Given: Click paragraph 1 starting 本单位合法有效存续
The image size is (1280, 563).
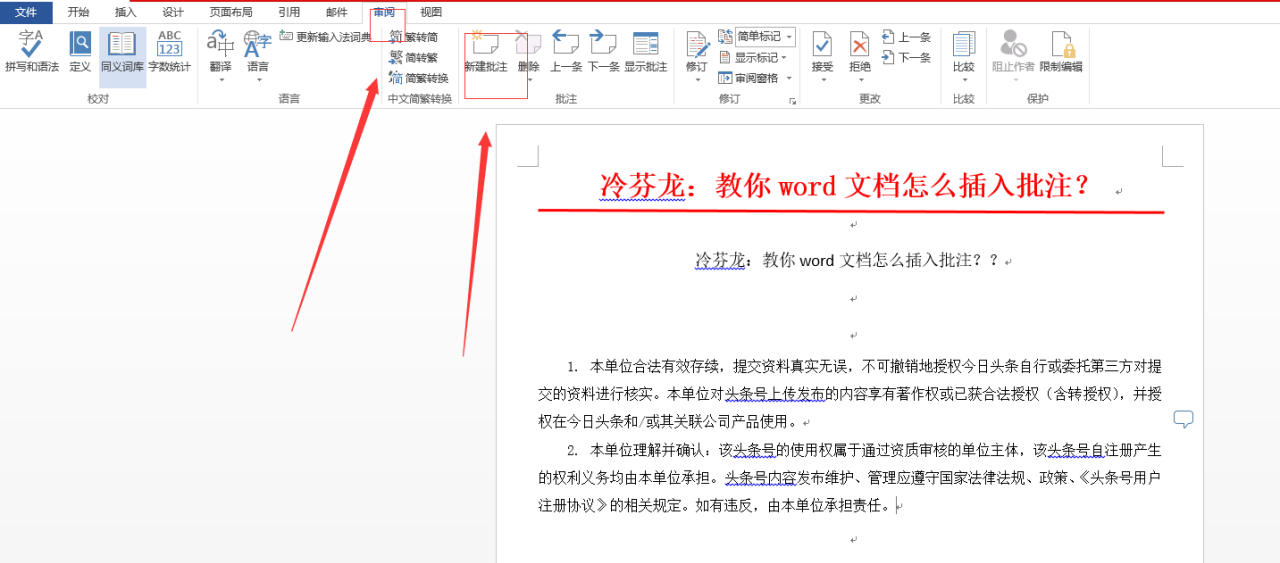Looking at the screenshot, I should coord(850,393).
